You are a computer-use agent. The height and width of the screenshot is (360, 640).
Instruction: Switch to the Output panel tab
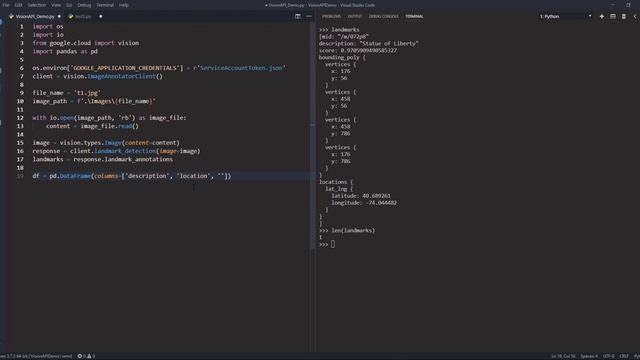coord(355,16)
